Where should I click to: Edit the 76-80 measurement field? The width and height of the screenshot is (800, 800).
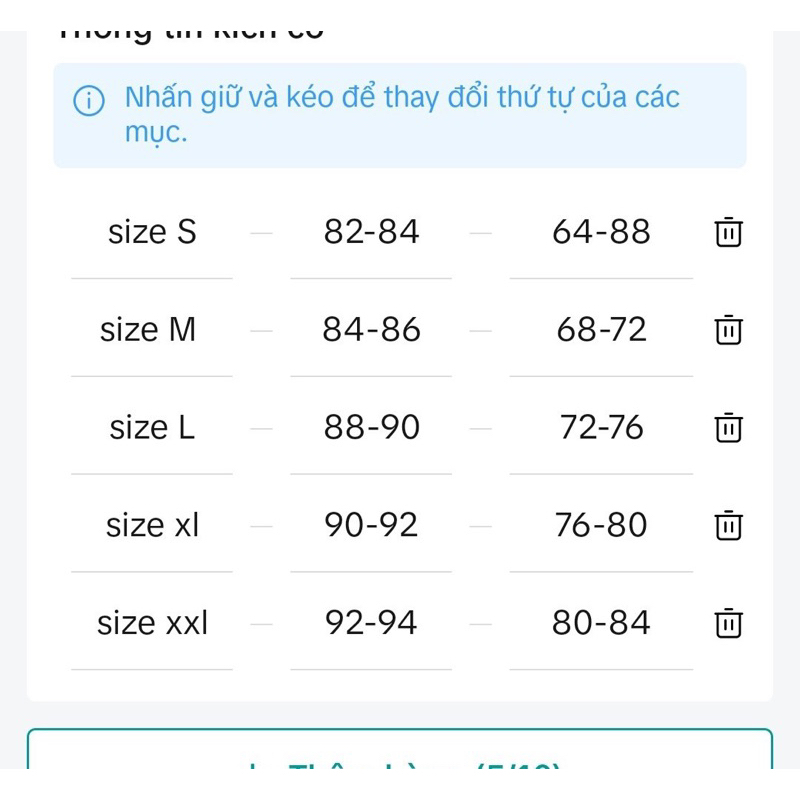[601, 526]
